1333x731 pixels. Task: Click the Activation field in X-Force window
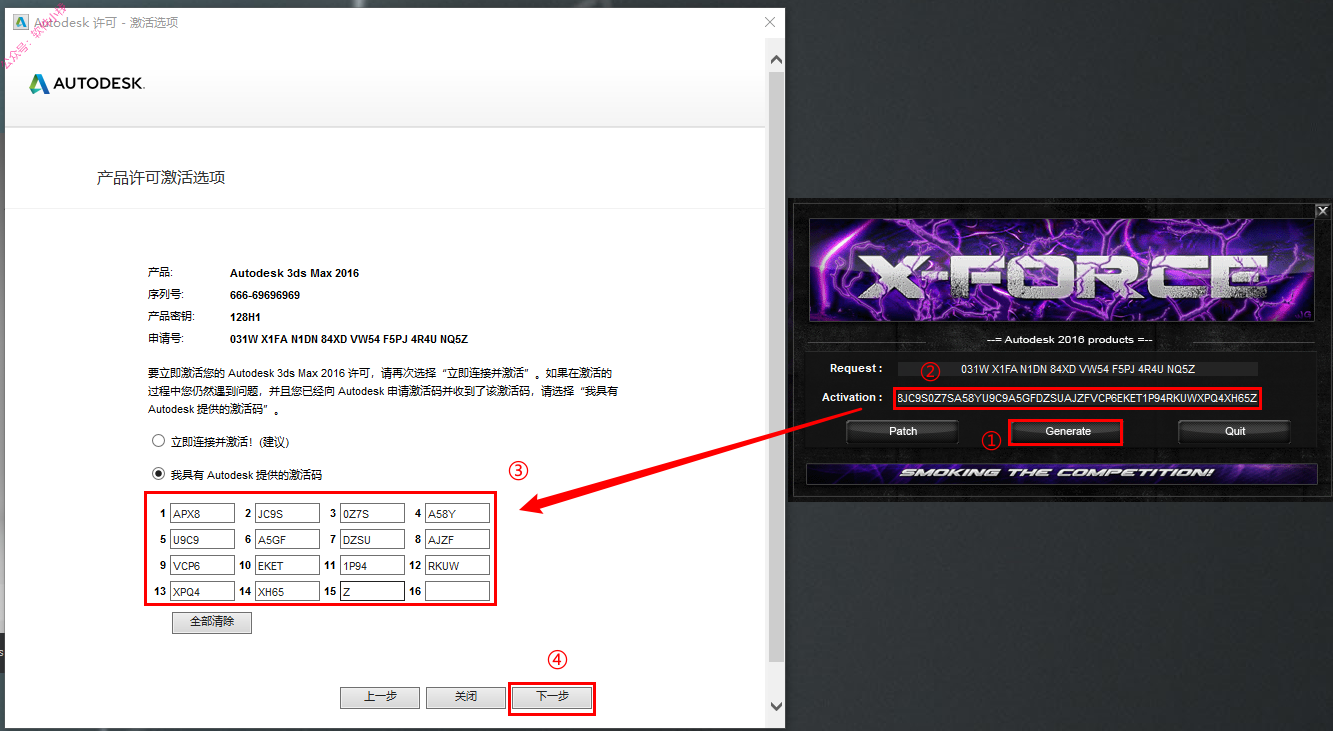[1076, 399]
